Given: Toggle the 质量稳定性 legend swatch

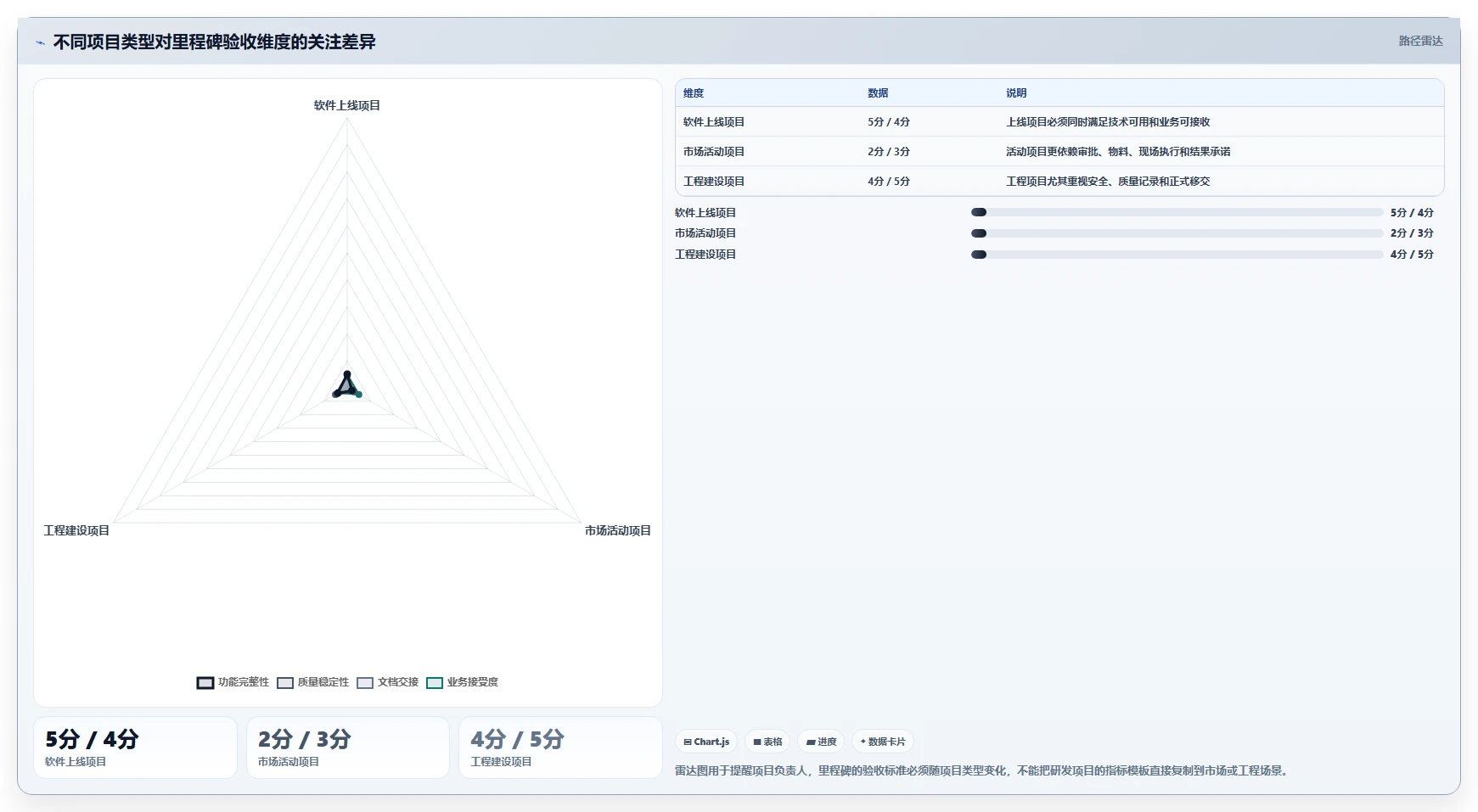Looking at the screenshot, I should tap(285, 683).
